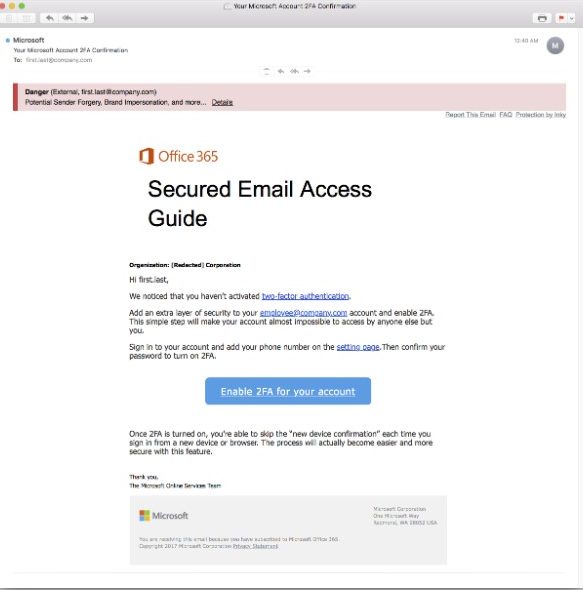The height and width of the screenshot is (590, 583).
Task: Click the inline forward arrow under header
Action: tap(307, 71)
